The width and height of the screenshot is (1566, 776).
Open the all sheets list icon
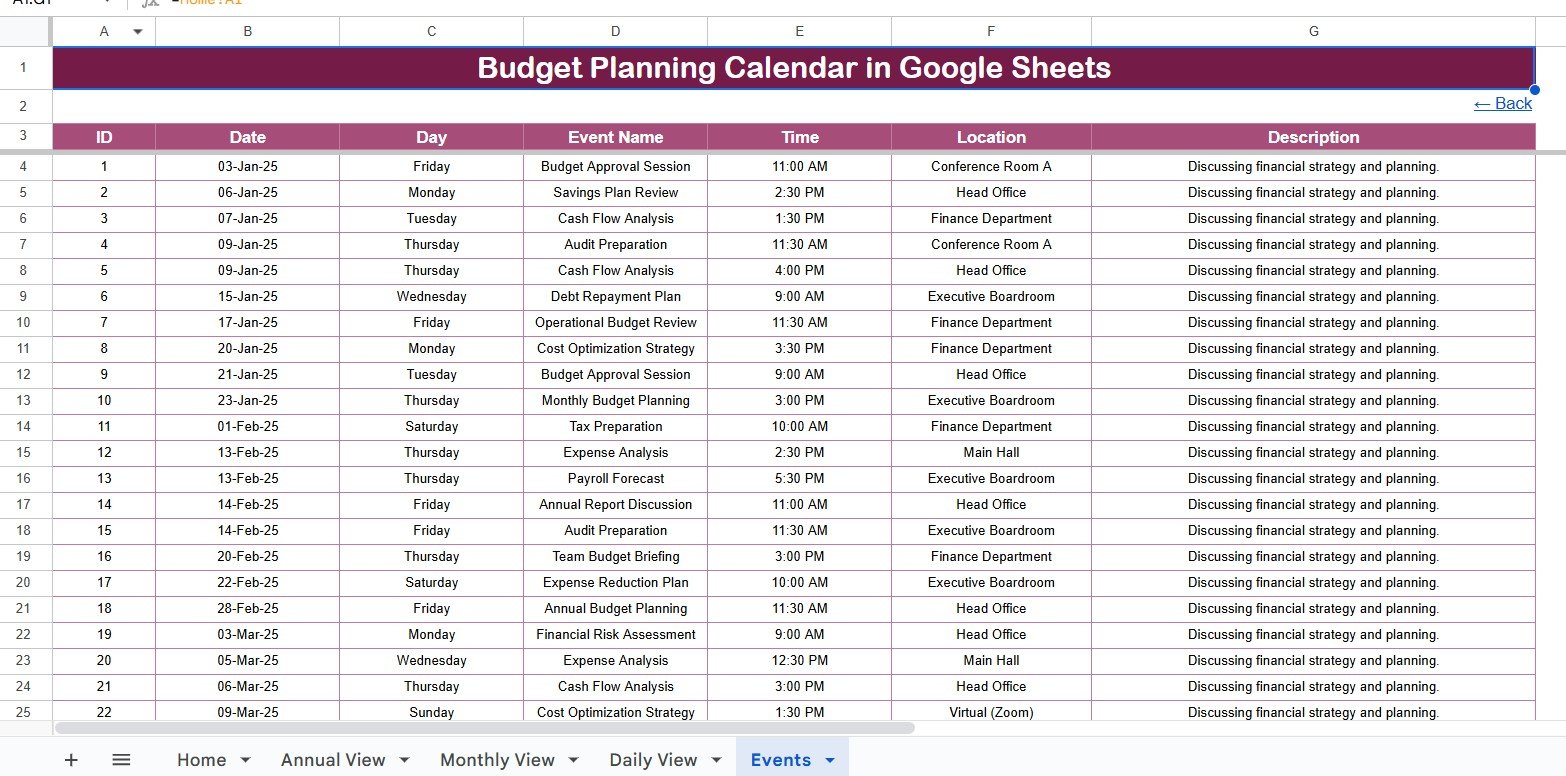point(121,760)
